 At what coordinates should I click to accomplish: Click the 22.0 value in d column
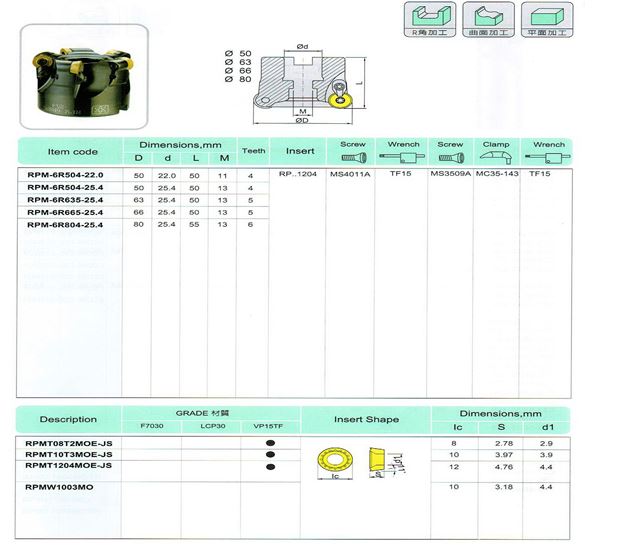click(x=167, y=176)
